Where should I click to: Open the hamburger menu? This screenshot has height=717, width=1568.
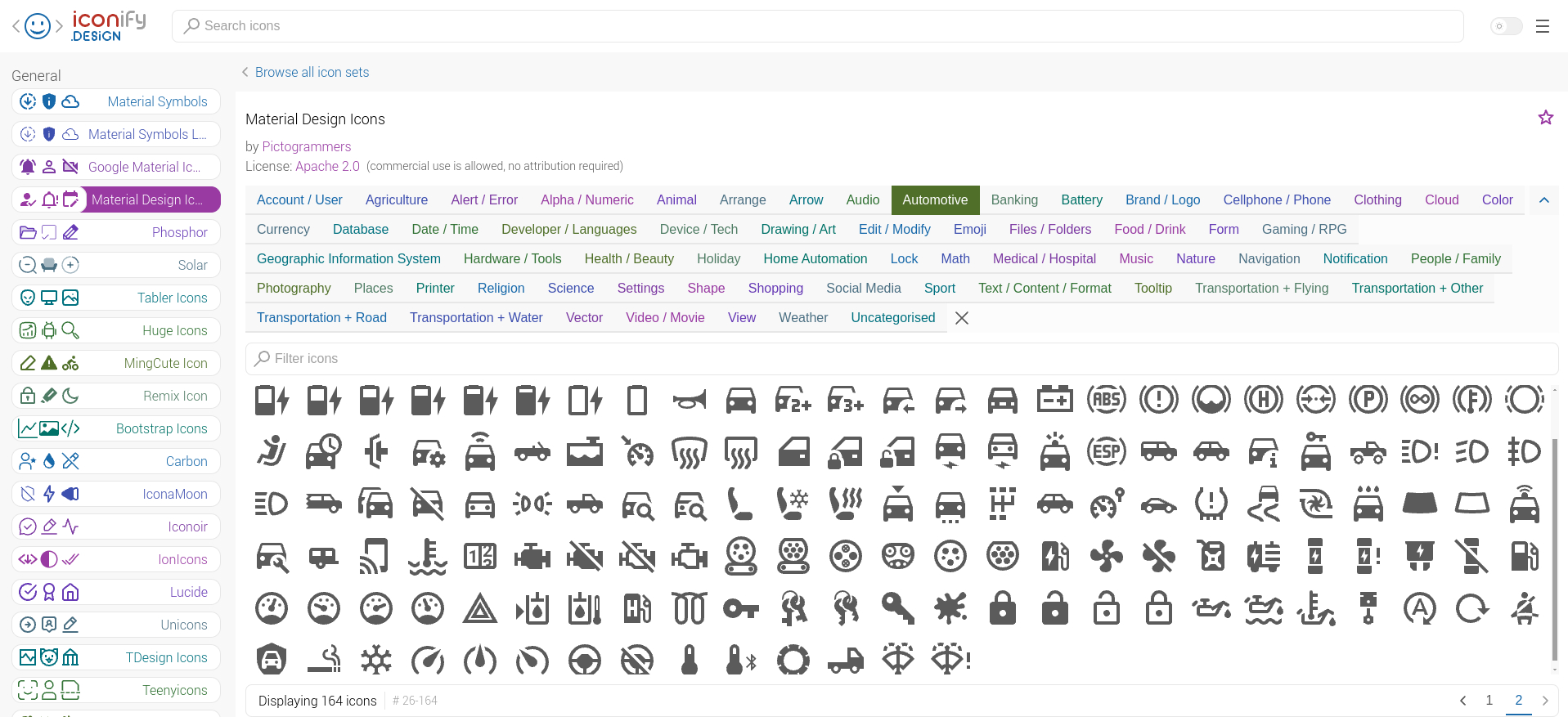[x=1543, y=26]
